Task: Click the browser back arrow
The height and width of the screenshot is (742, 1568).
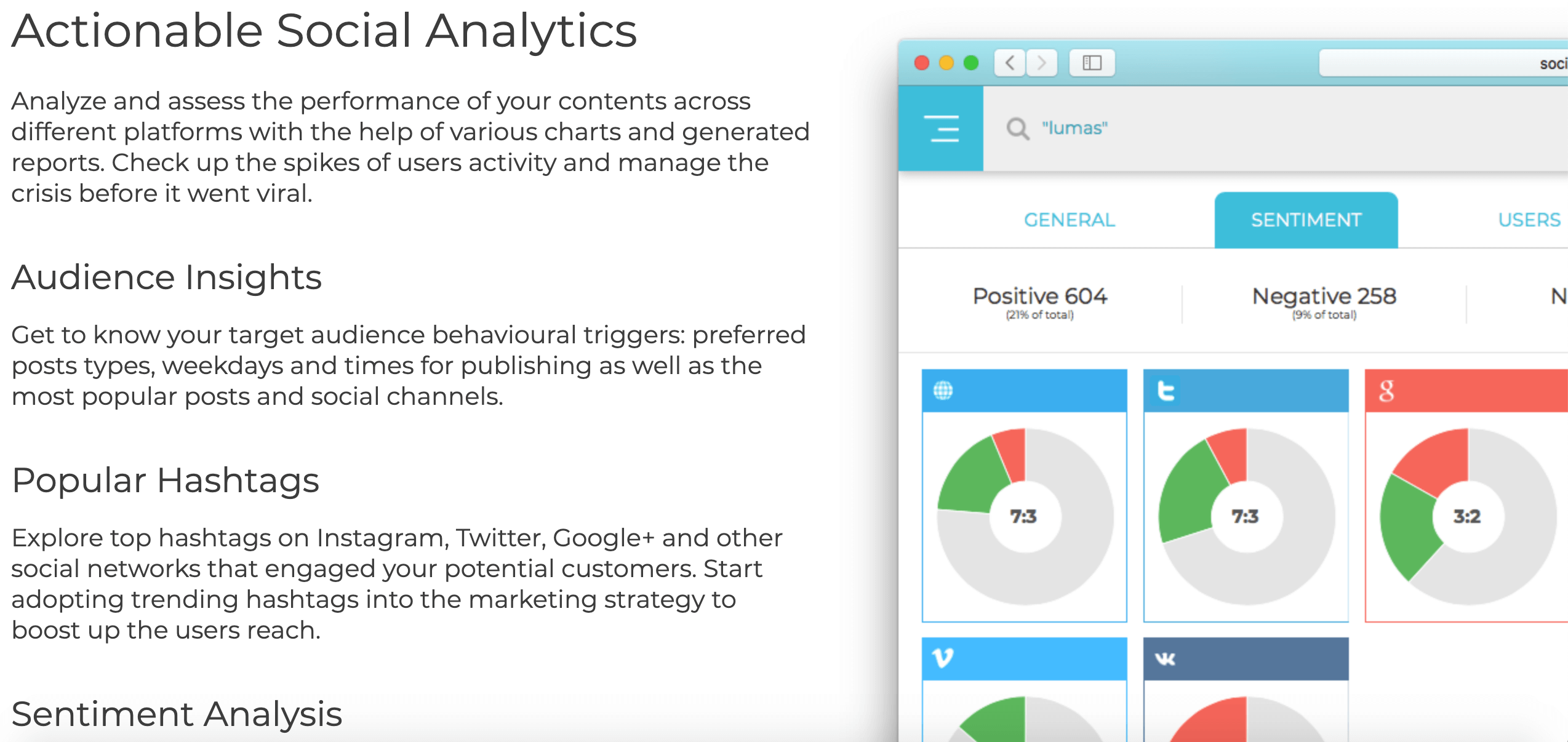Action: tap(1010, 63)
